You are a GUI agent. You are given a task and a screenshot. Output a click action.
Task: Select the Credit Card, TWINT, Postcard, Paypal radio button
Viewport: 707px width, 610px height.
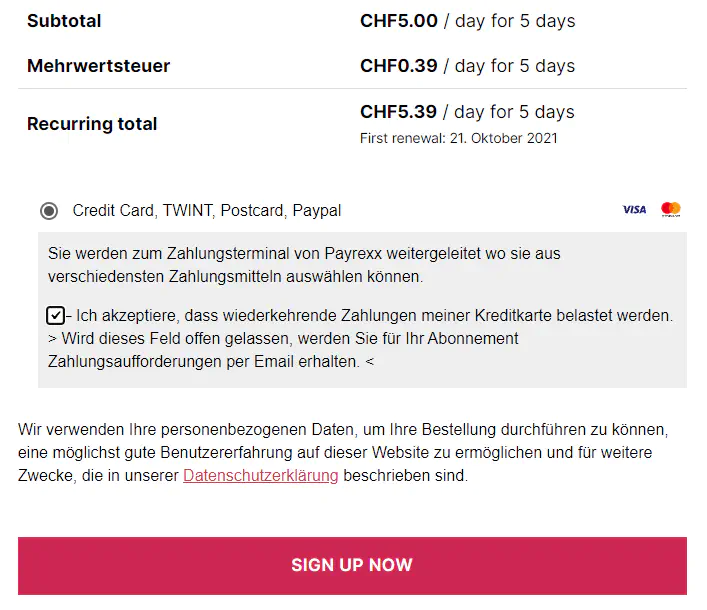[49, 211]
